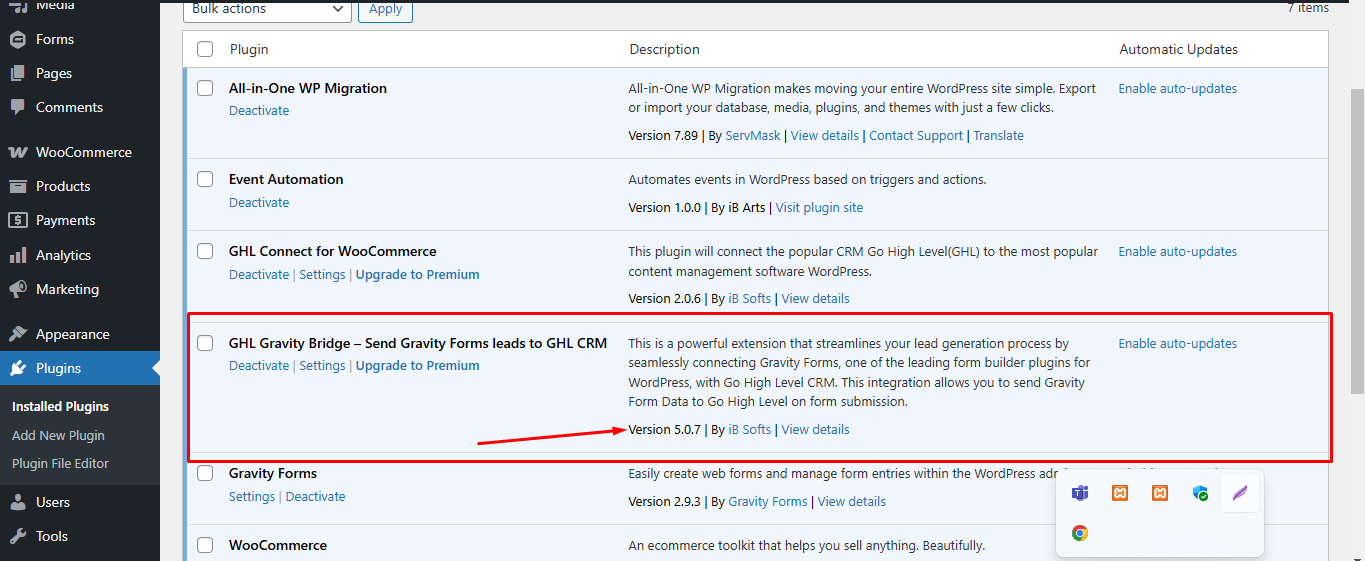Open Microsoft Teams from the system tray
1365x561 pixels.
click(1080, 493)
